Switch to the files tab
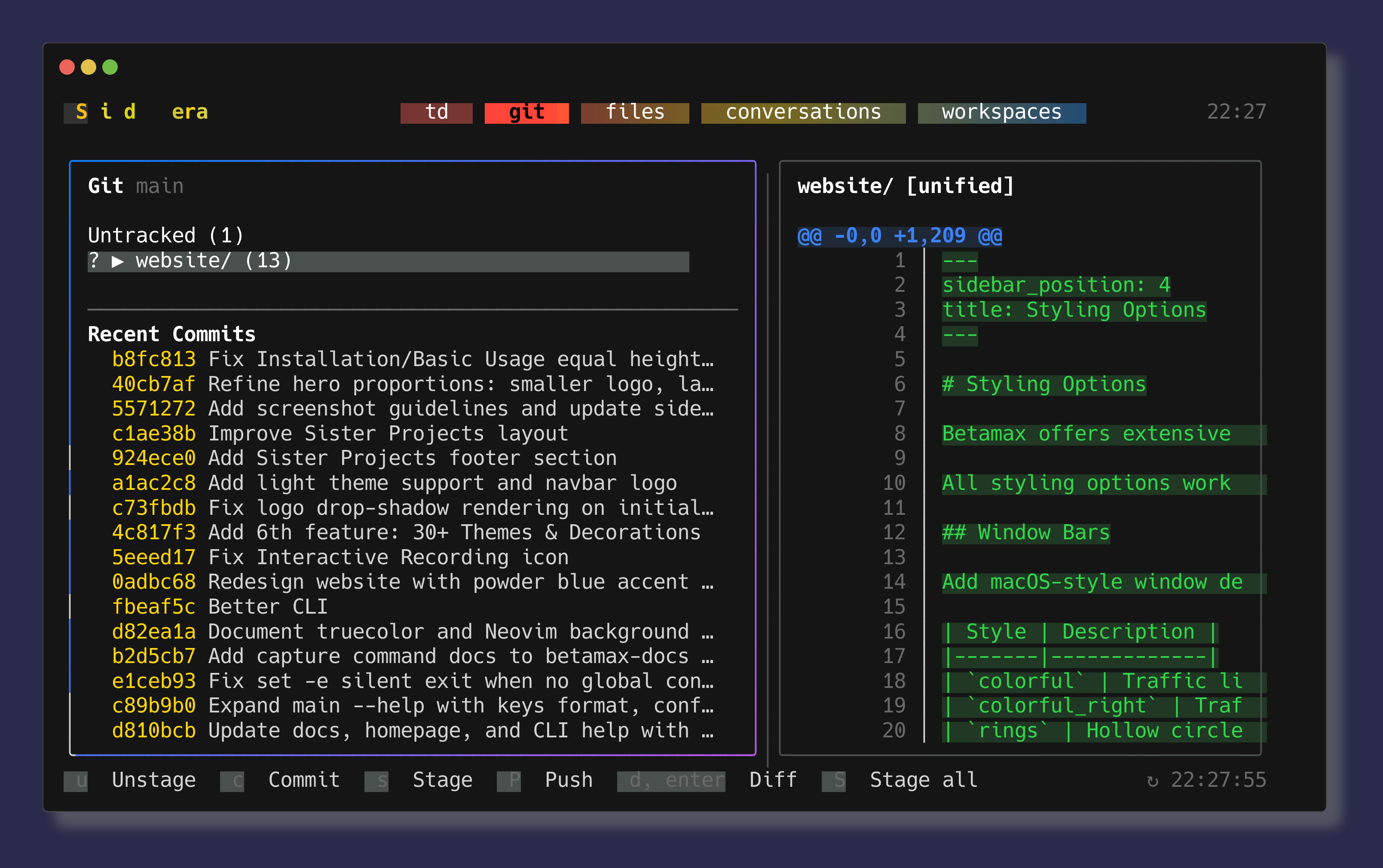Viewport: 1383px width, 868px height. pyautogui.click(x=634, y=113)
